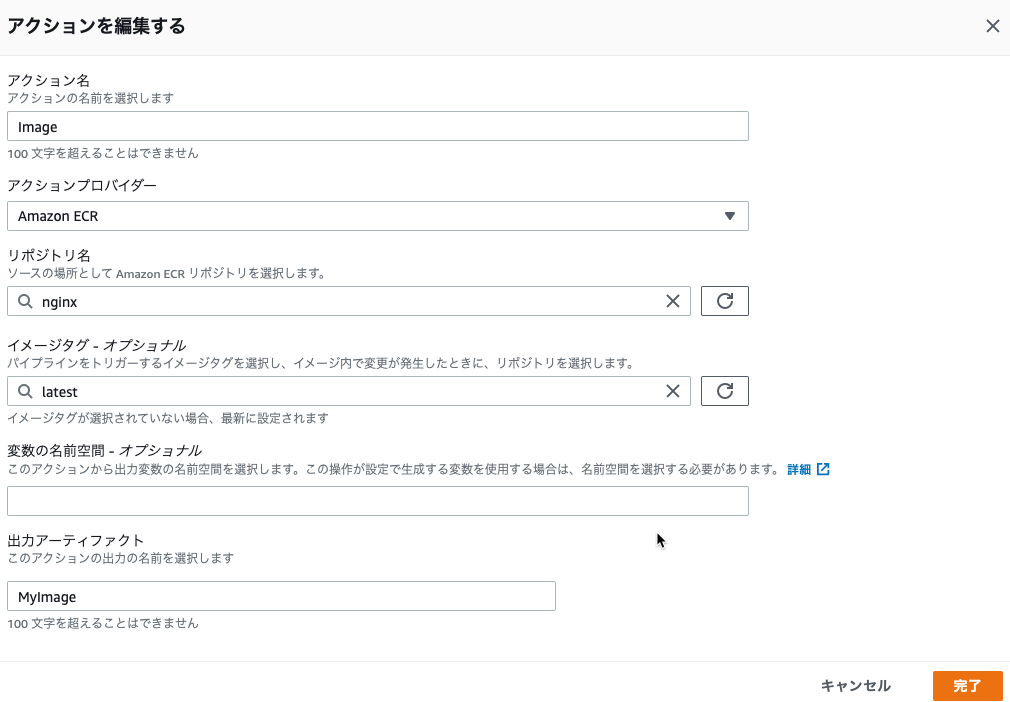The width and height of the screenshot is (1010, 702).
Task: Clear the latest image tag field
Action: coord(672,392)
